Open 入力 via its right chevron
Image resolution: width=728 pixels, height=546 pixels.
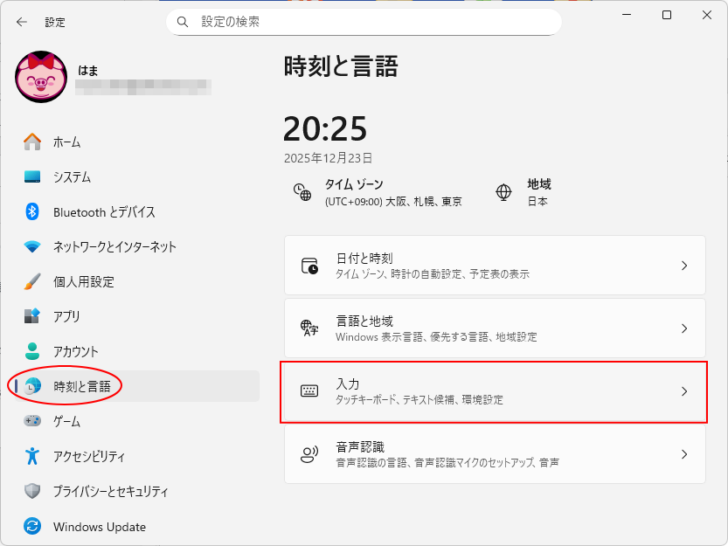click(684, 391)
